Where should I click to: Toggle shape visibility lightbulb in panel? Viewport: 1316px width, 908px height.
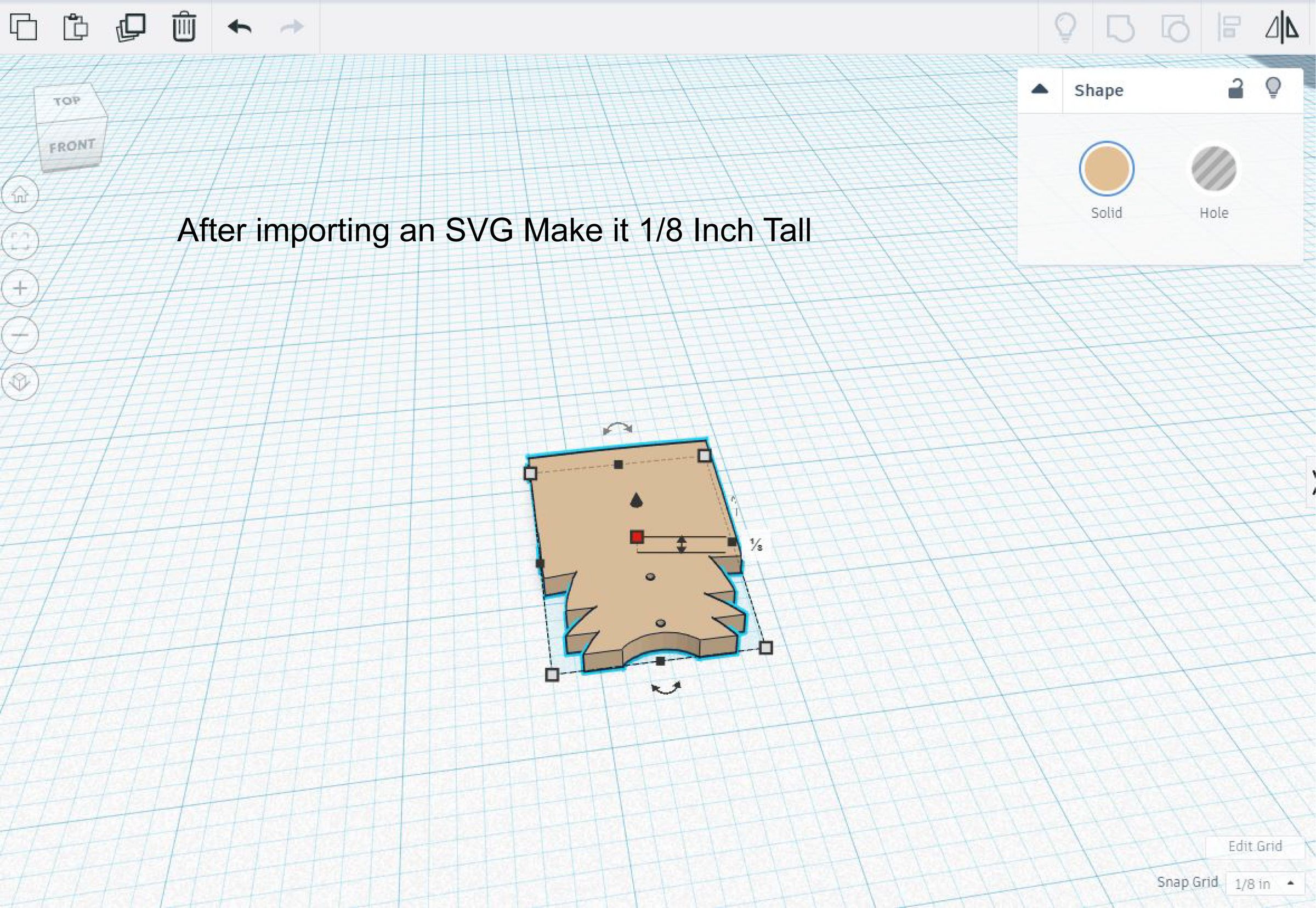[1273, 88]
